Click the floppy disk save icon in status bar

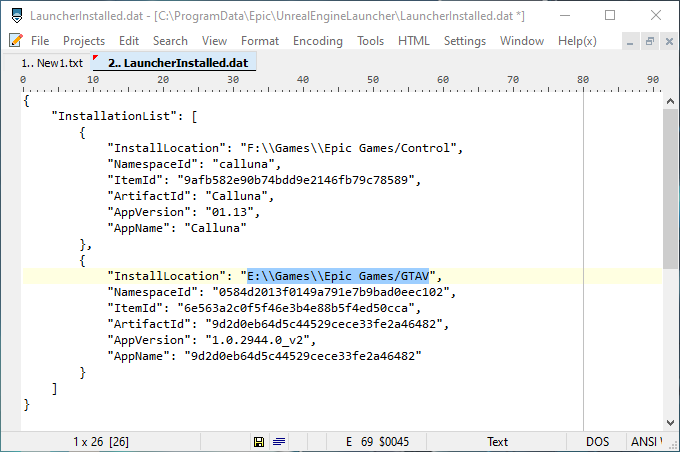(x=259, y=442)
